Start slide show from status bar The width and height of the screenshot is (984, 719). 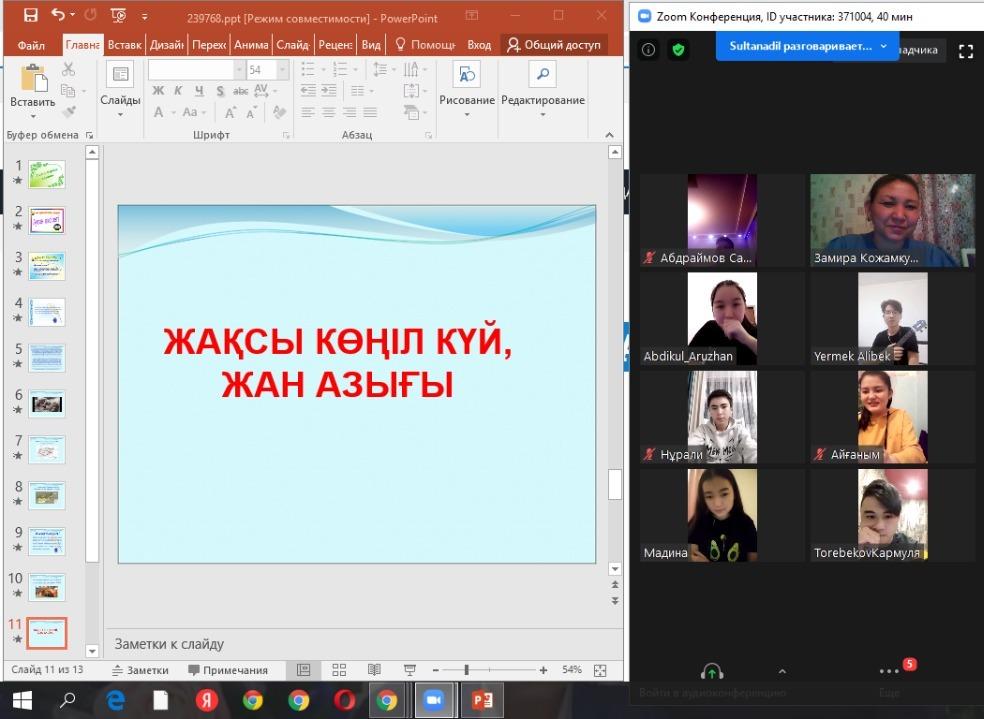pyautogui.click(x=409, y=670)
